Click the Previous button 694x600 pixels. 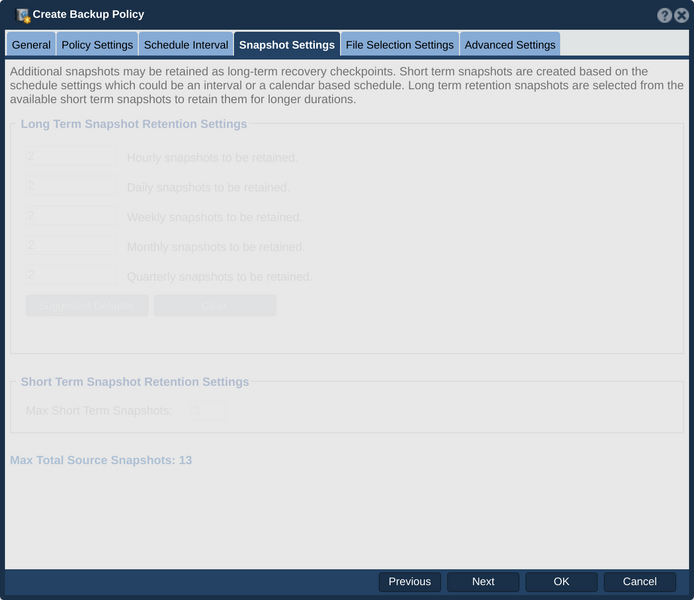point(410,581)
